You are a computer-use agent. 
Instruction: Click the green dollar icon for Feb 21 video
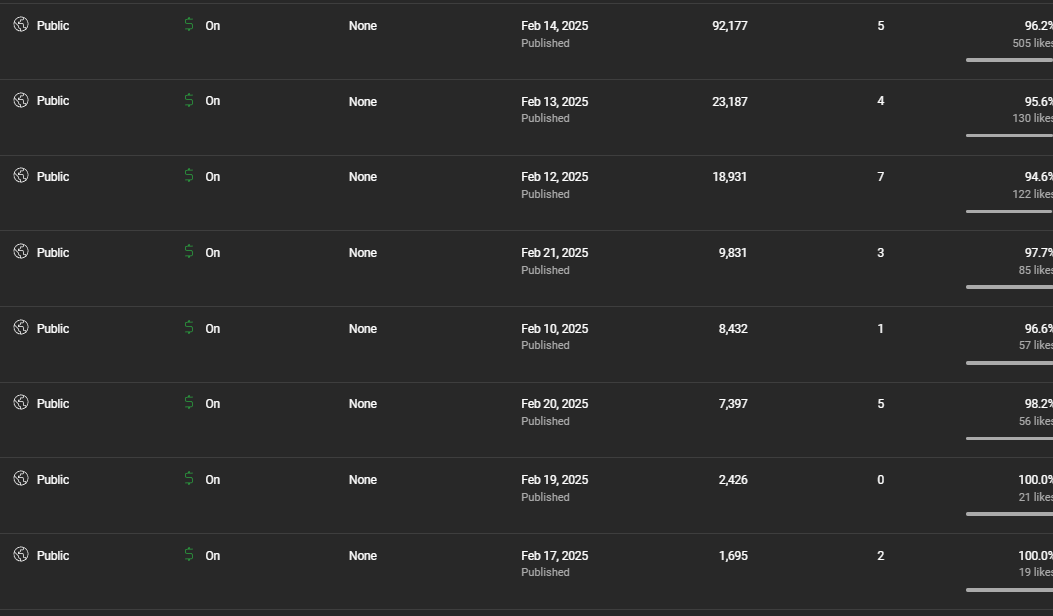coord(189,252)
